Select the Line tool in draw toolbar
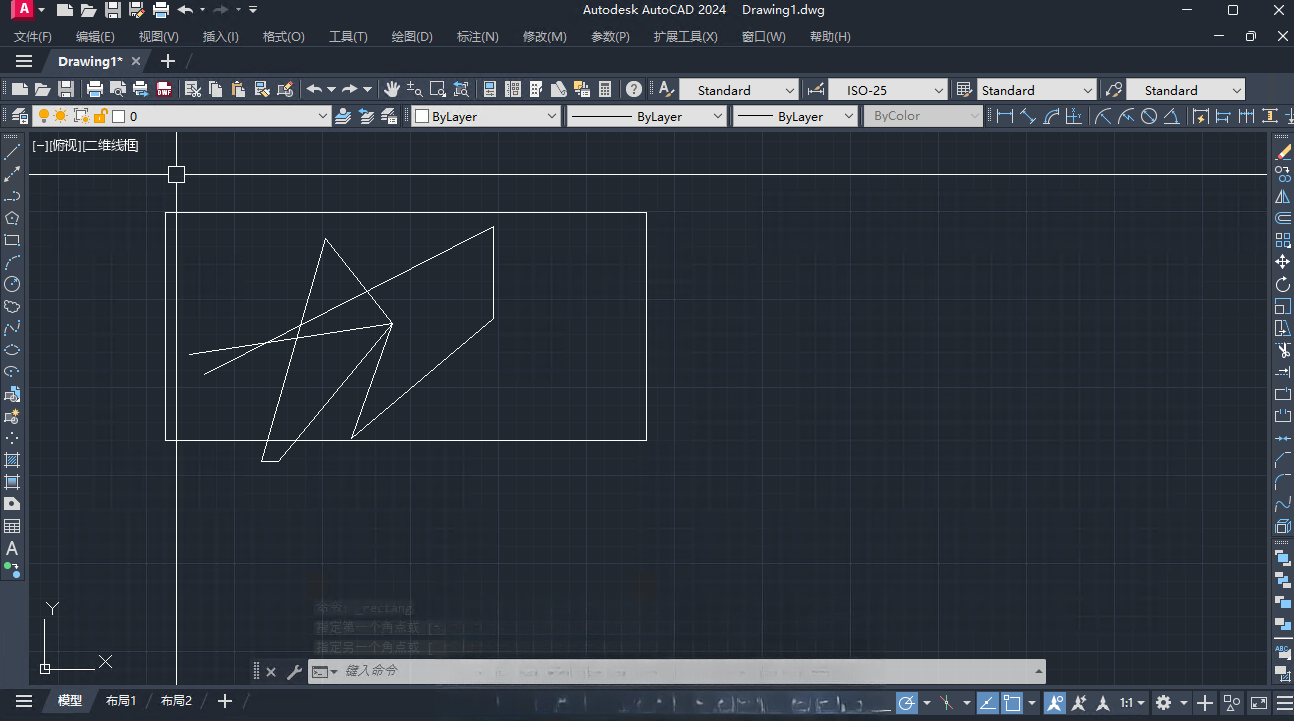1294x721 pixels. (x=12, y=152)
